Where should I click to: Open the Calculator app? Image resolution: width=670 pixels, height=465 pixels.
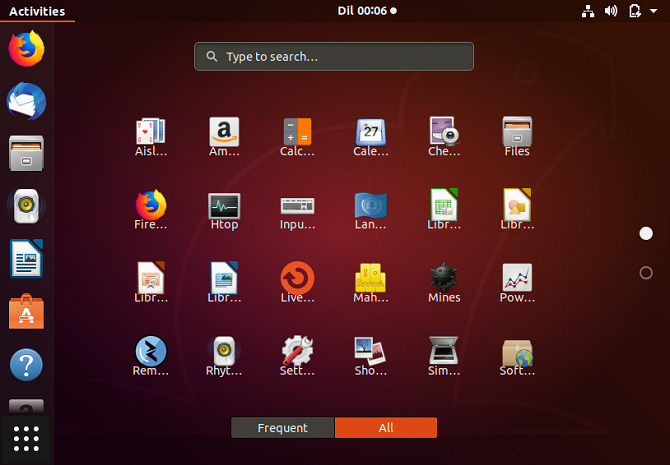pos(297,137)
